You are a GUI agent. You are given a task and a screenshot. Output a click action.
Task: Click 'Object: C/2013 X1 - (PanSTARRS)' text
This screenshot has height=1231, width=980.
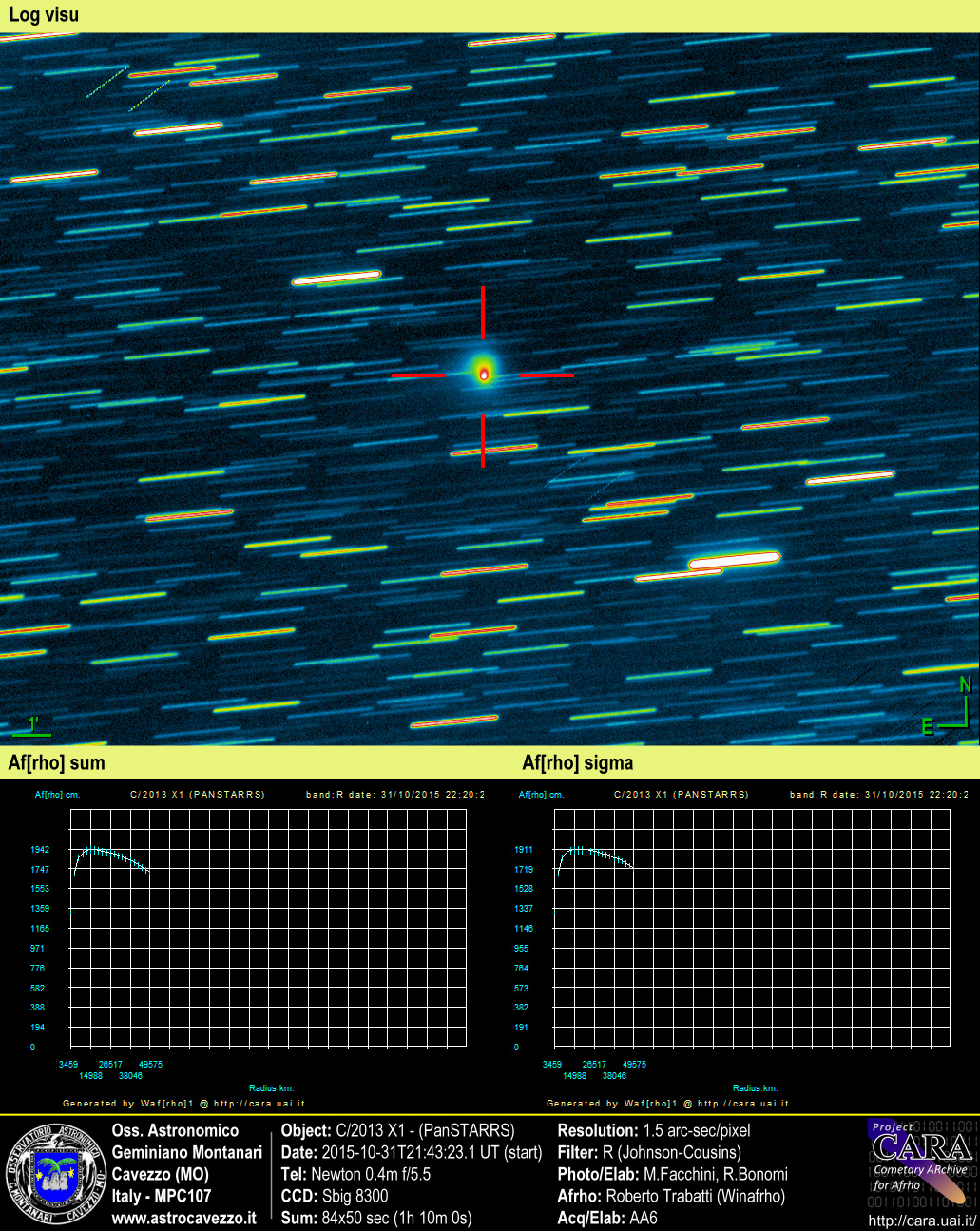click(397, 1130)
